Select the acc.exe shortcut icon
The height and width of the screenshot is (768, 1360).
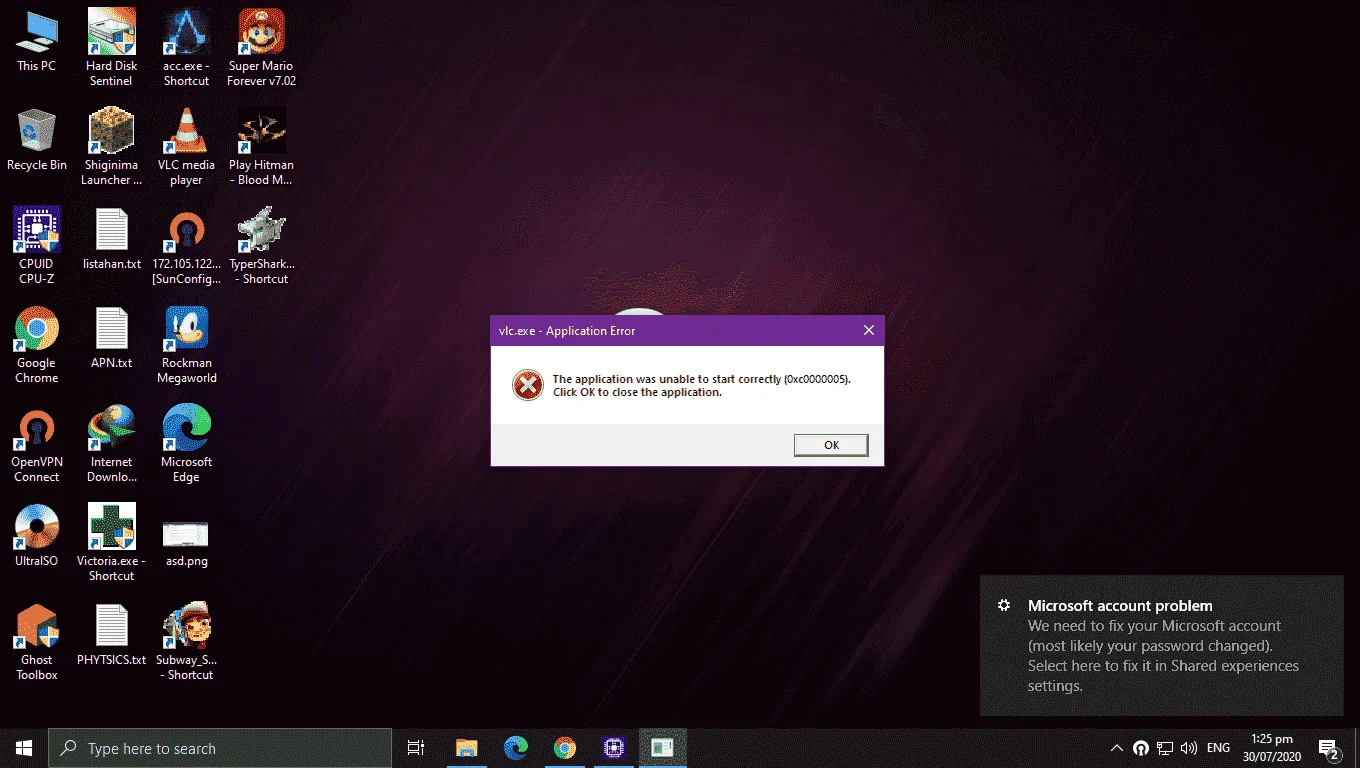tap(186, 48)
